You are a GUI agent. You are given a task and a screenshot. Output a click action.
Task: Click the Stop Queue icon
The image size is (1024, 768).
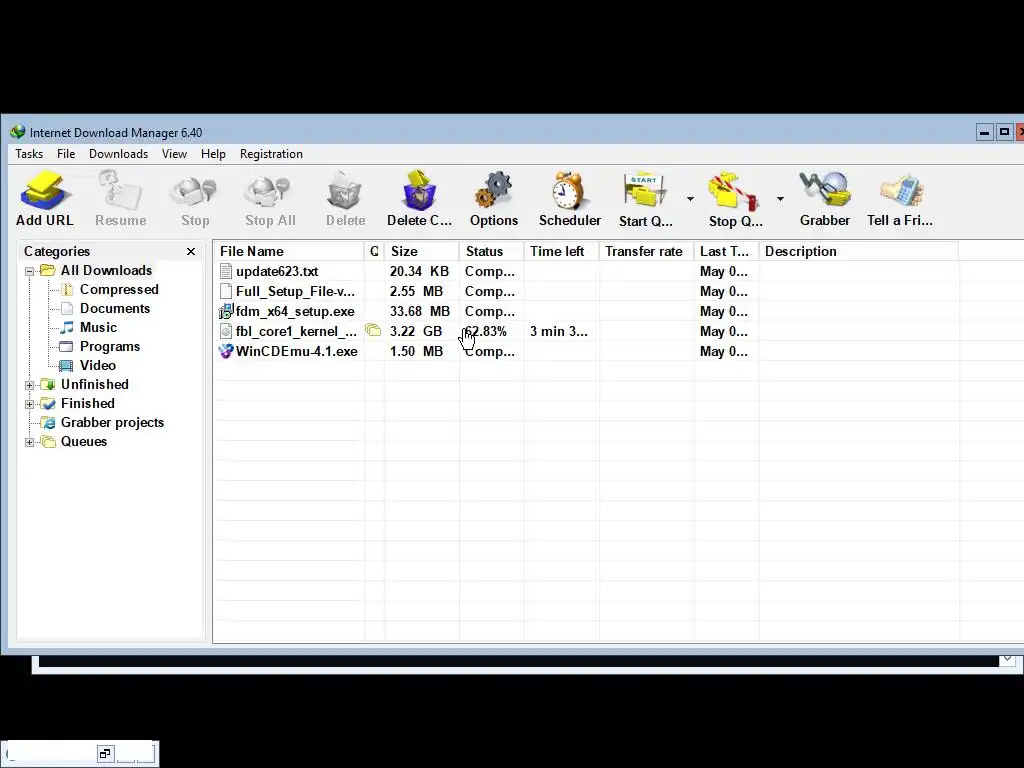734,192
